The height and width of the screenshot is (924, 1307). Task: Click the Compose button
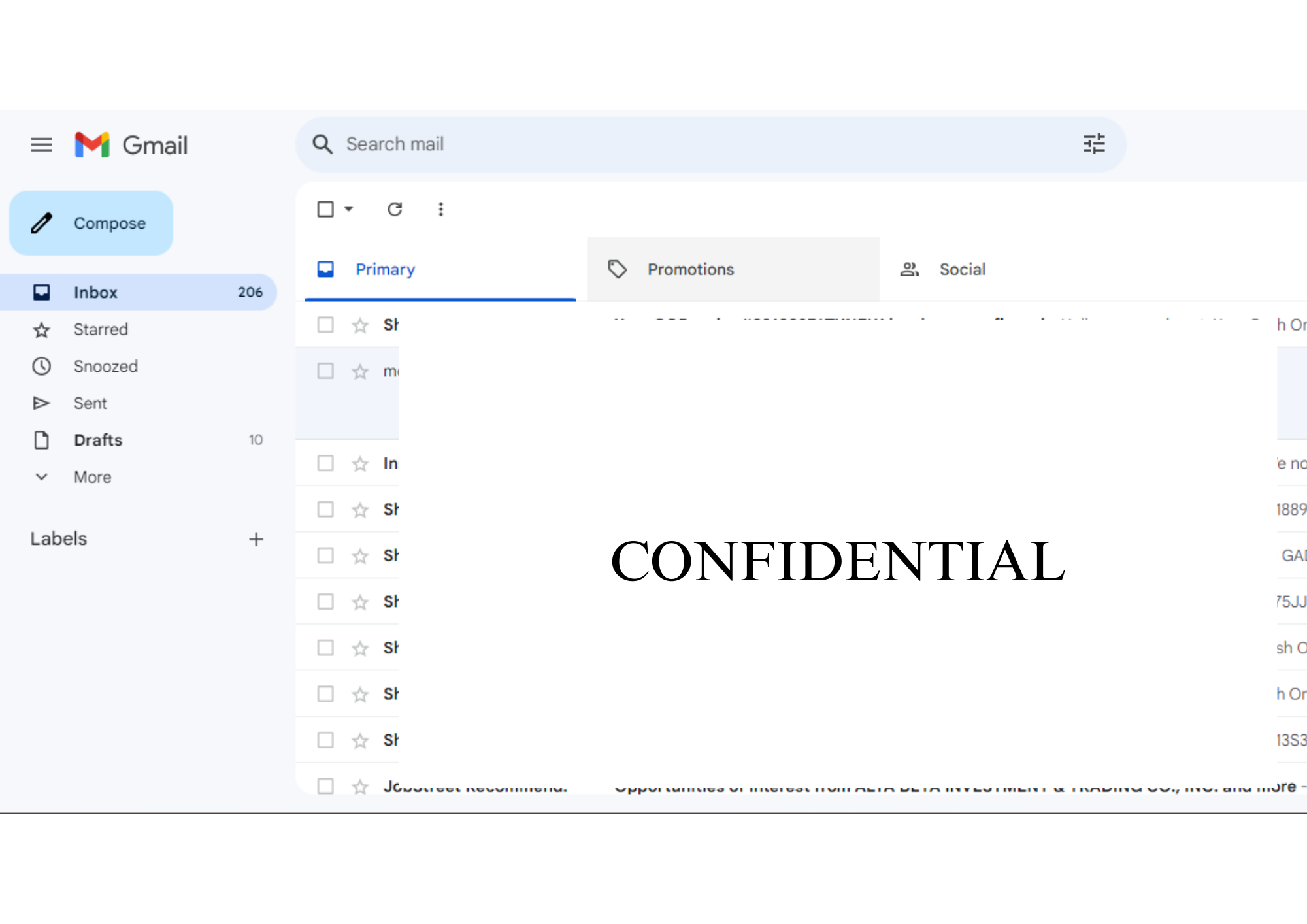(91, 223)
